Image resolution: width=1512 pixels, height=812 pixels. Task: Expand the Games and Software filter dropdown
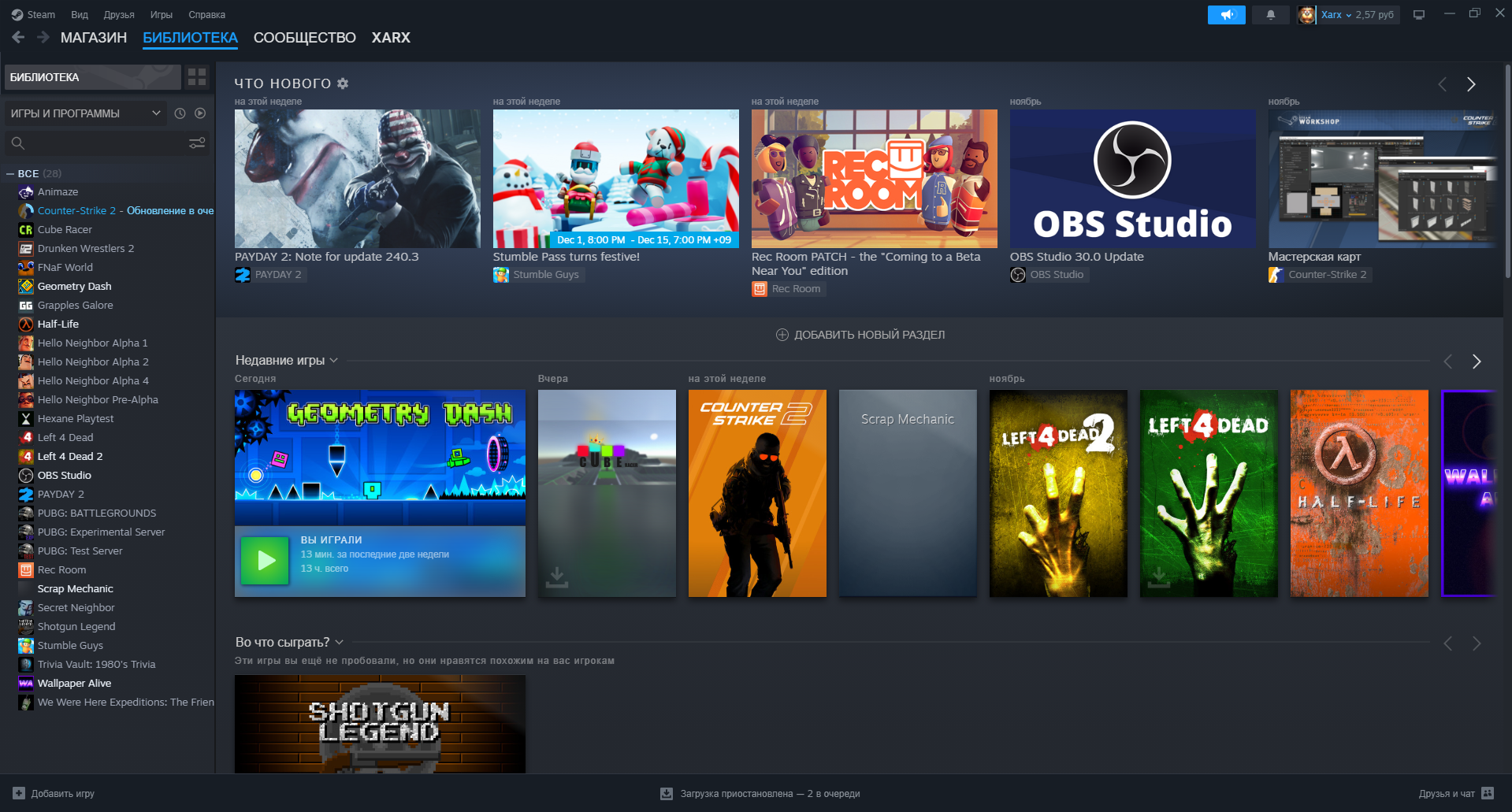point(85,113)
